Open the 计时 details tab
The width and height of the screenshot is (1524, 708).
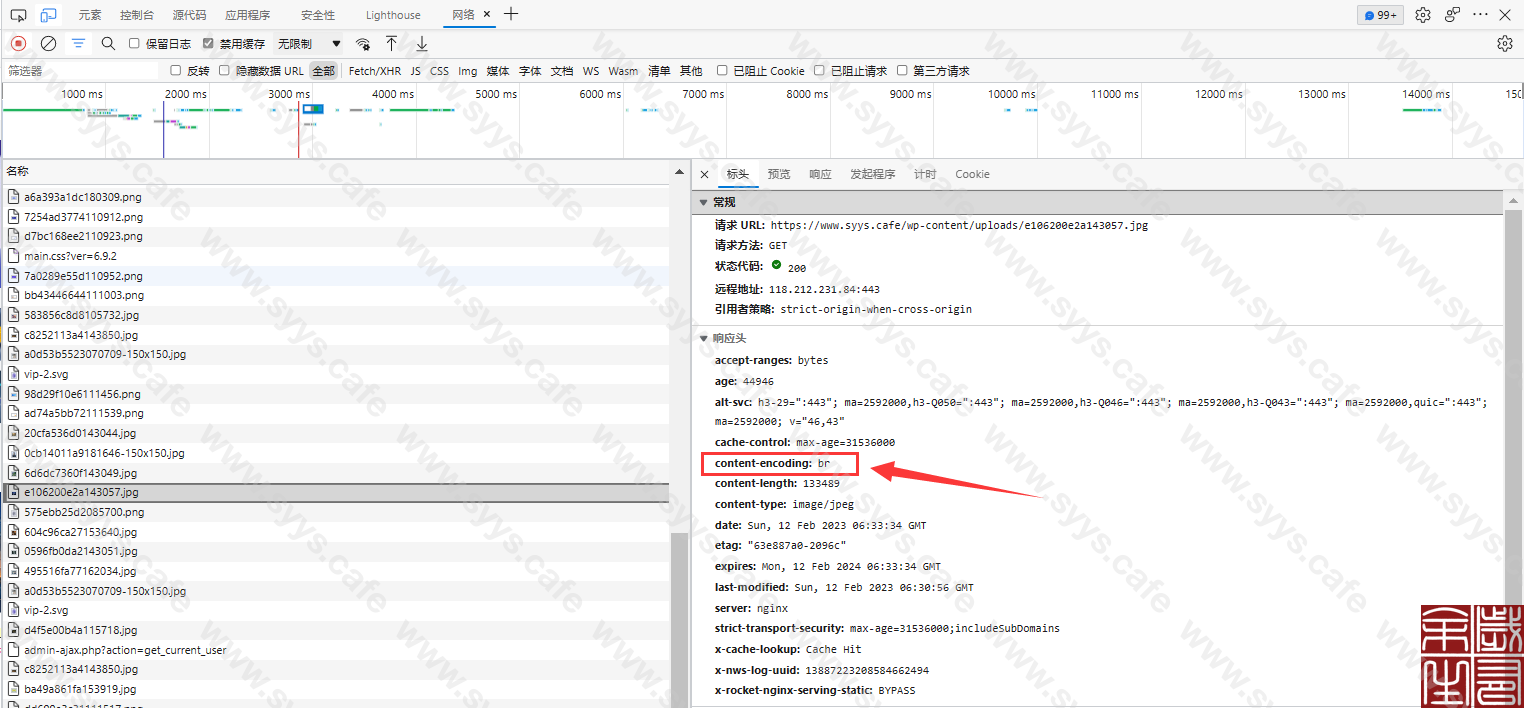(x=925, y=174)
